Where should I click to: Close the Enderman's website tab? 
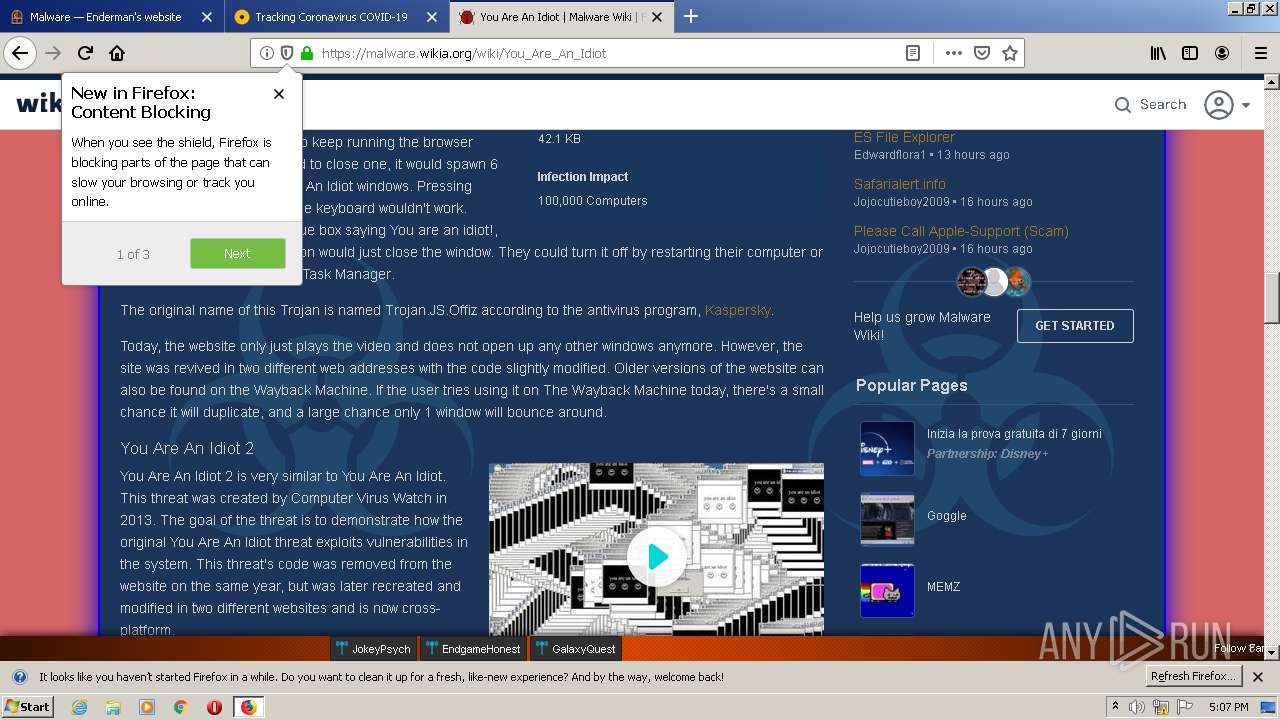click(x=206, y=17)
